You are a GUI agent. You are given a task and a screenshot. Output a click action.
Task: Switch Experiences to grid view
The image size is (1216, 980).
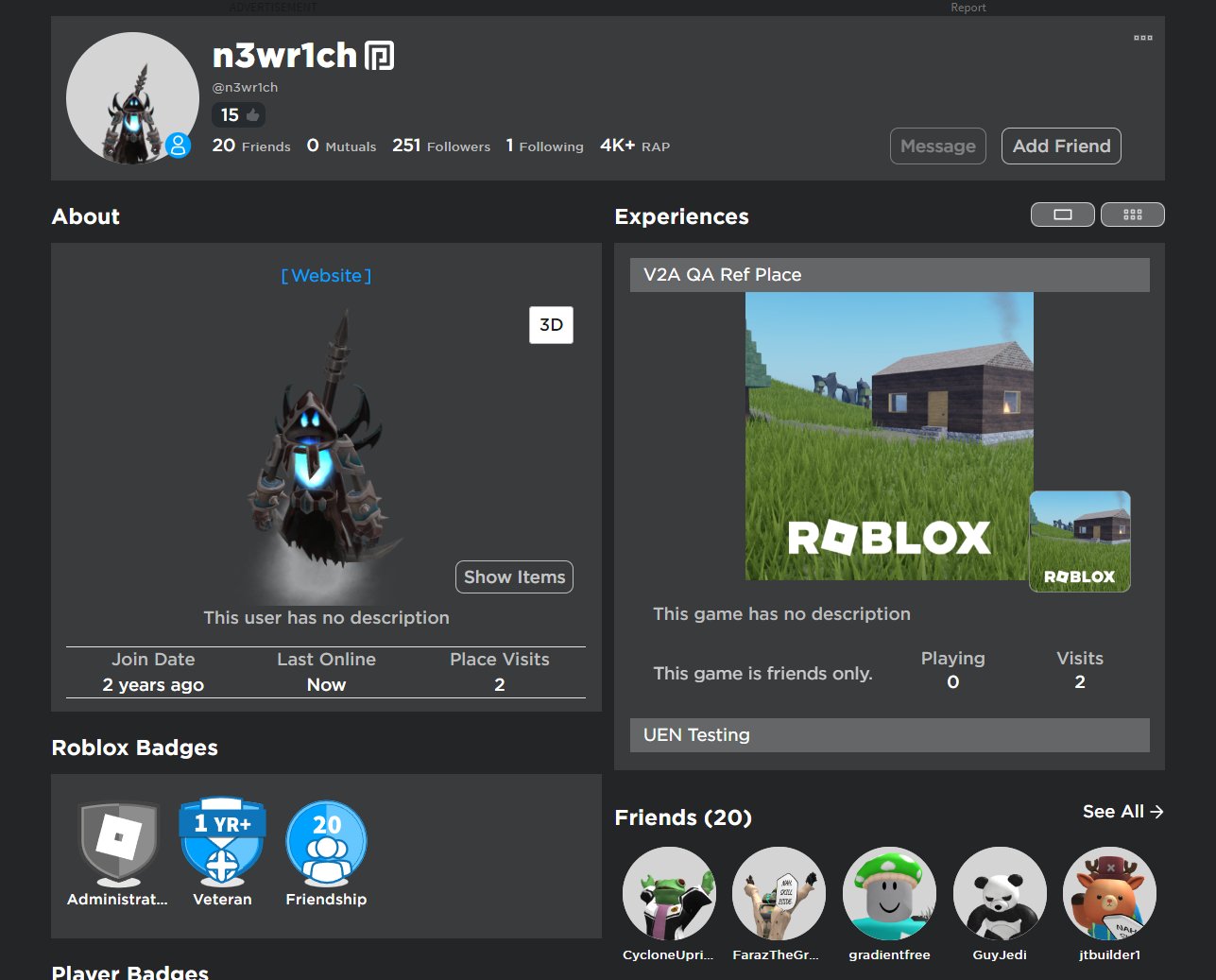point(1132,215)
